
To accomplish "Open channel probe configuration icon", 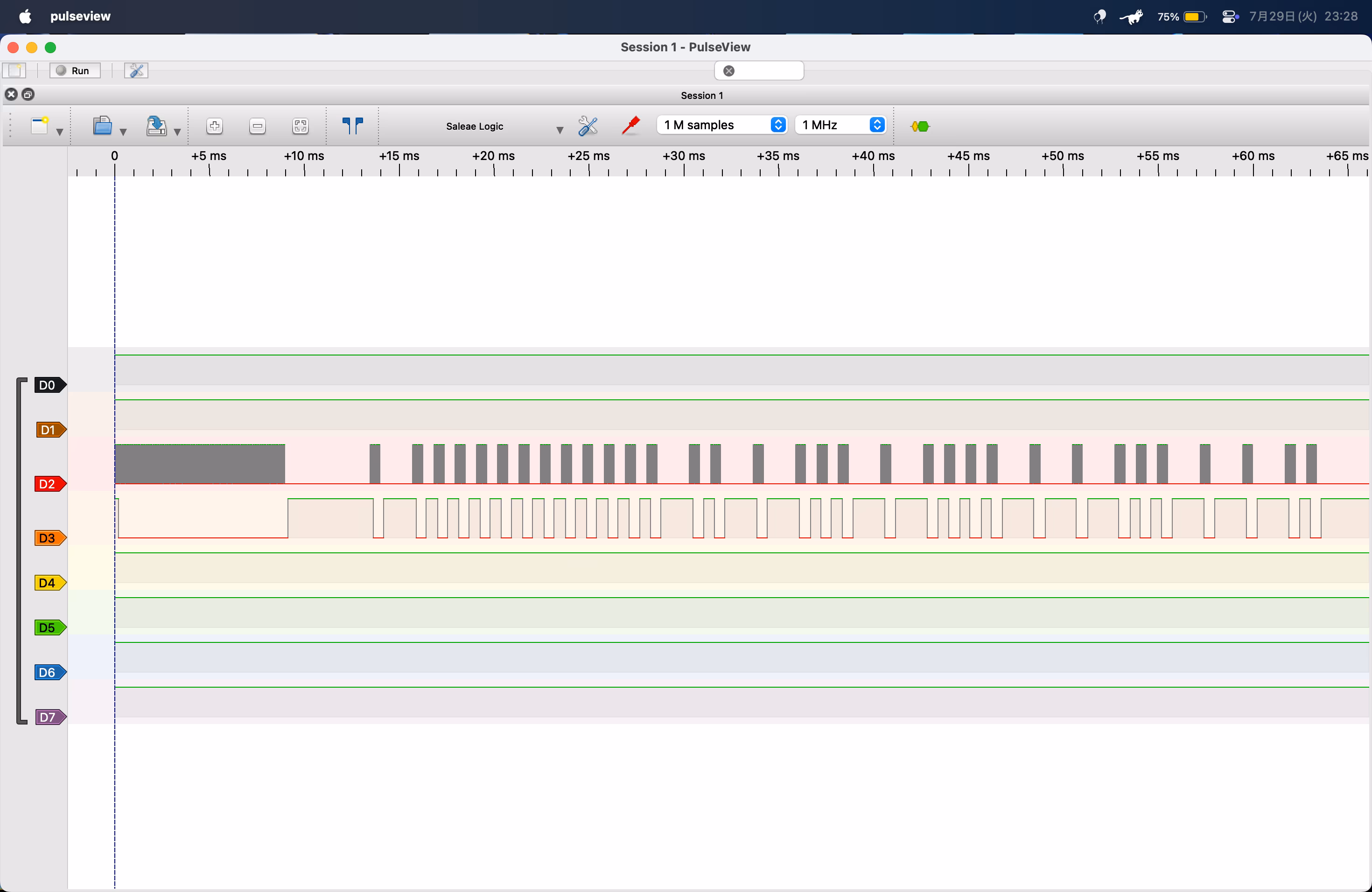I will pos(630,125).
